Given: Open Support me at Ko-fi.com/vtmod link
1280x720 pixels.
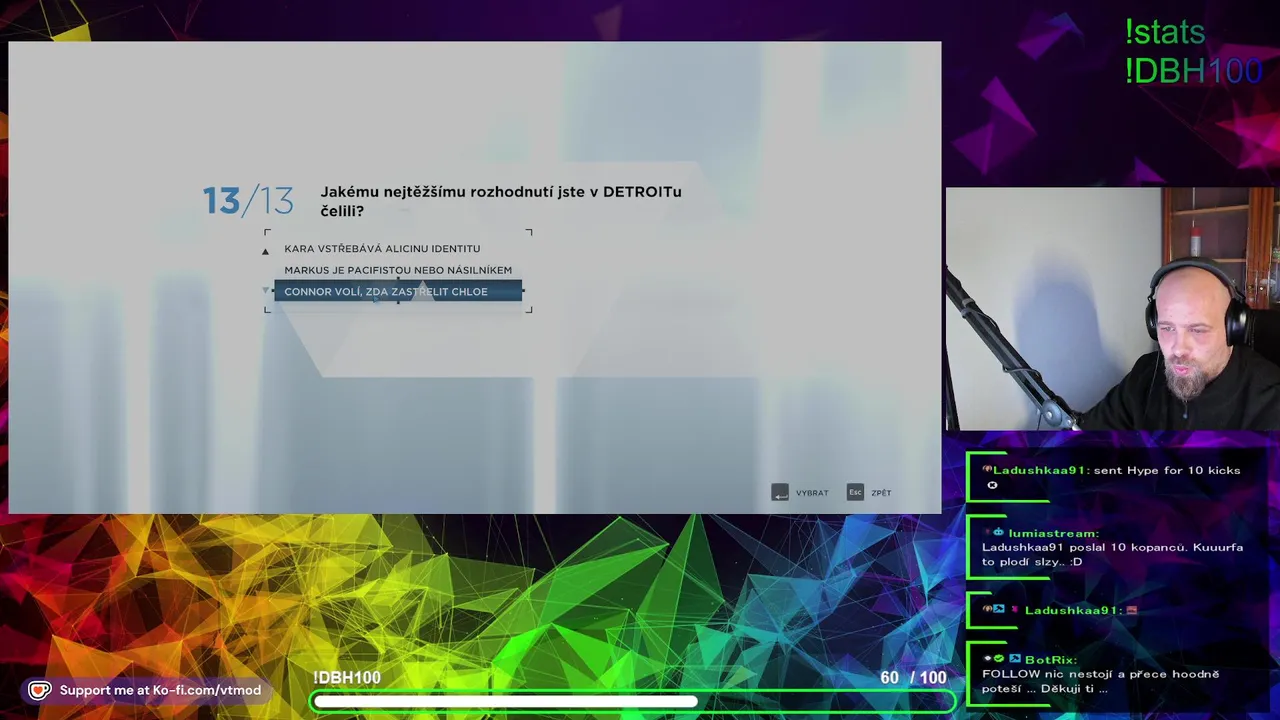Looking at the screenshot, I should [160, 690].
